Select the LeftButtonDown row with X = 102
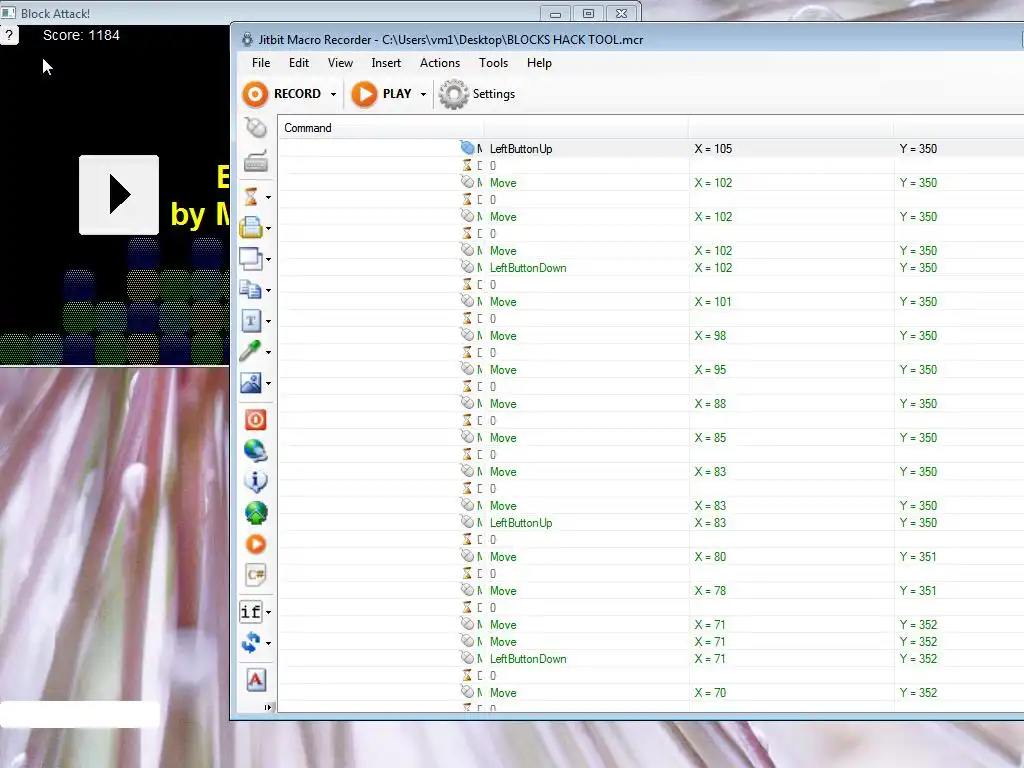1024x768 pixels. (650, 268)
